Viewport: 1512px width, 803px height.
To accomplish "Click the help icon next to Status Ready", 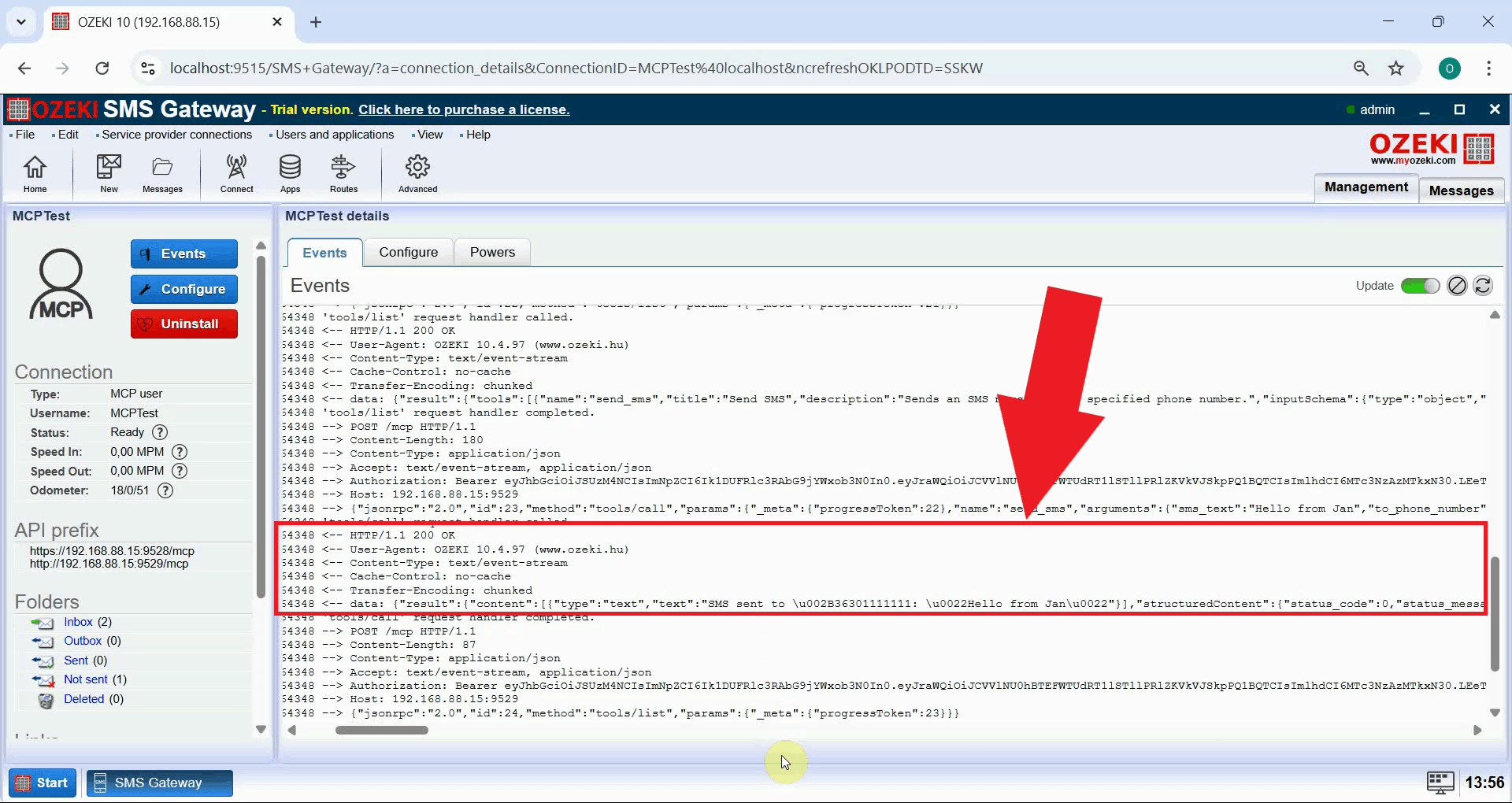I will (160, 432).
